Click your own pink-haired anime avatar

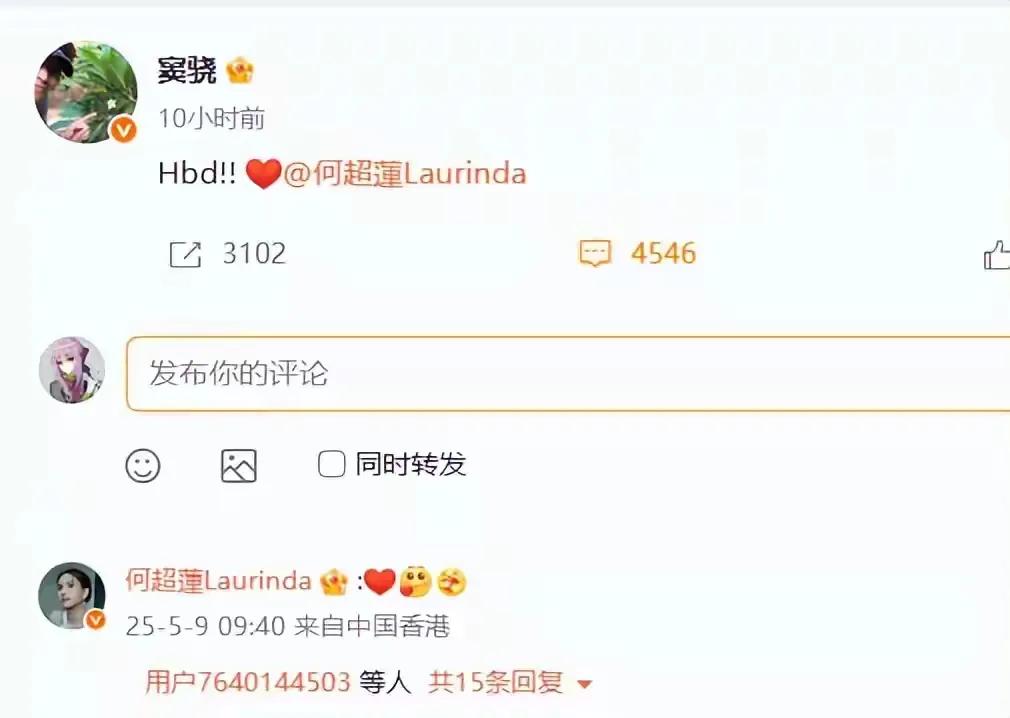[x=71, y=370]
